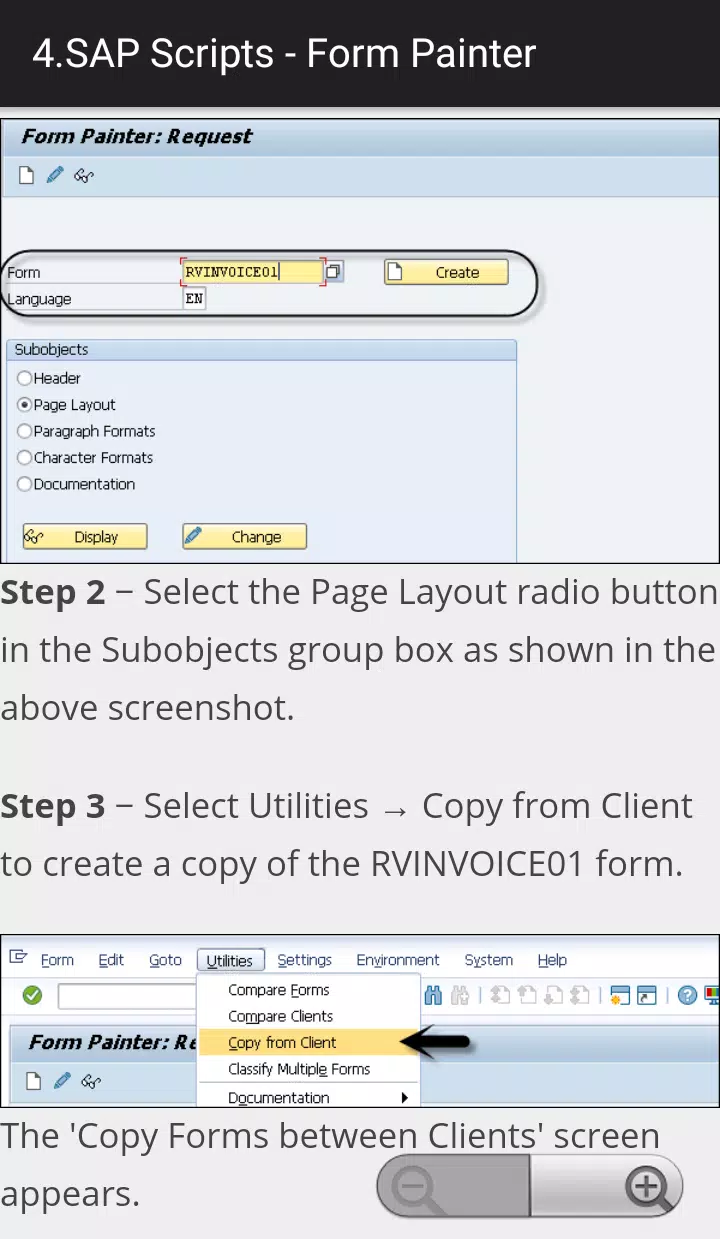Click the bold 'Step 3' text
720x1239 pixels.
pyautogui.click(x=52, y=806)
